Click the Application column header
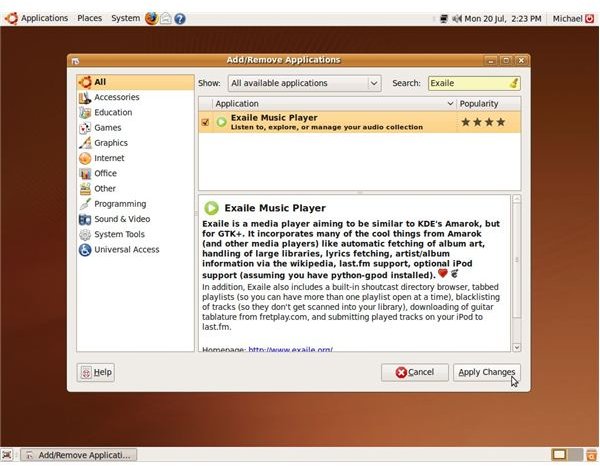 click(333, 104)
